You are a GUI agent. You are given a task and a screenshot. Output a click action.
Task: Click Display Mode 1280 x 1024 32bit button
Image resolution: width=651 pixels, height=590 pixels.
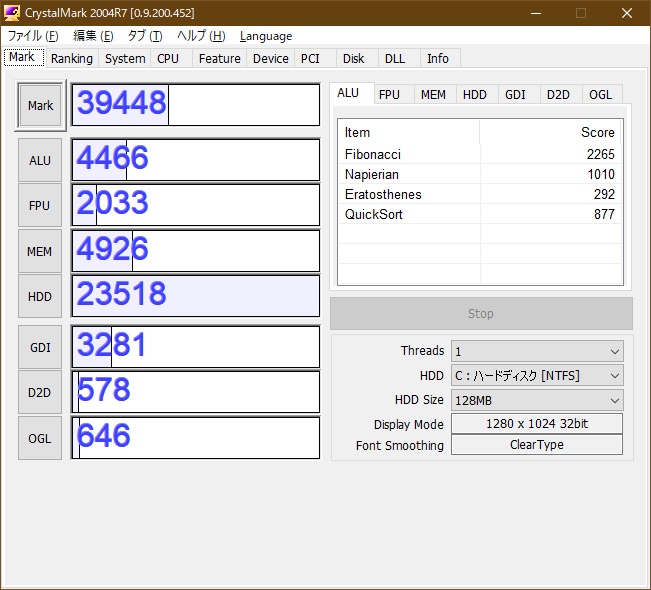[x=537, y=424]
